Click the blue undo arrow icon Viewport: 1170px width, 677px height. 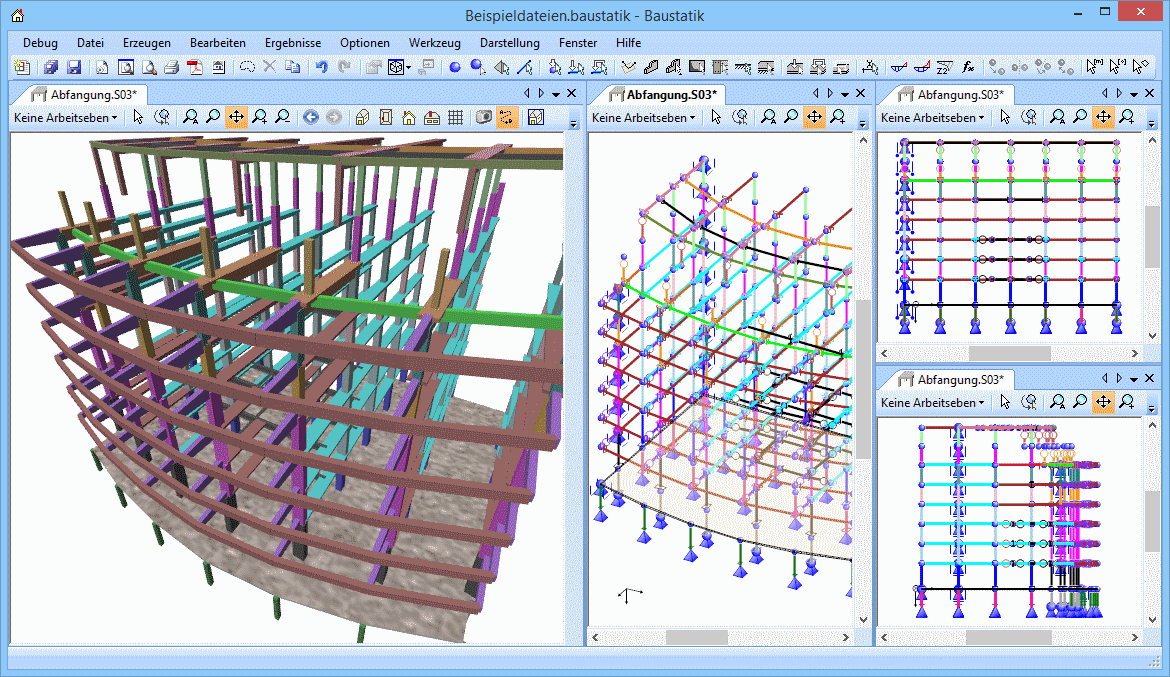click(321, 68)
